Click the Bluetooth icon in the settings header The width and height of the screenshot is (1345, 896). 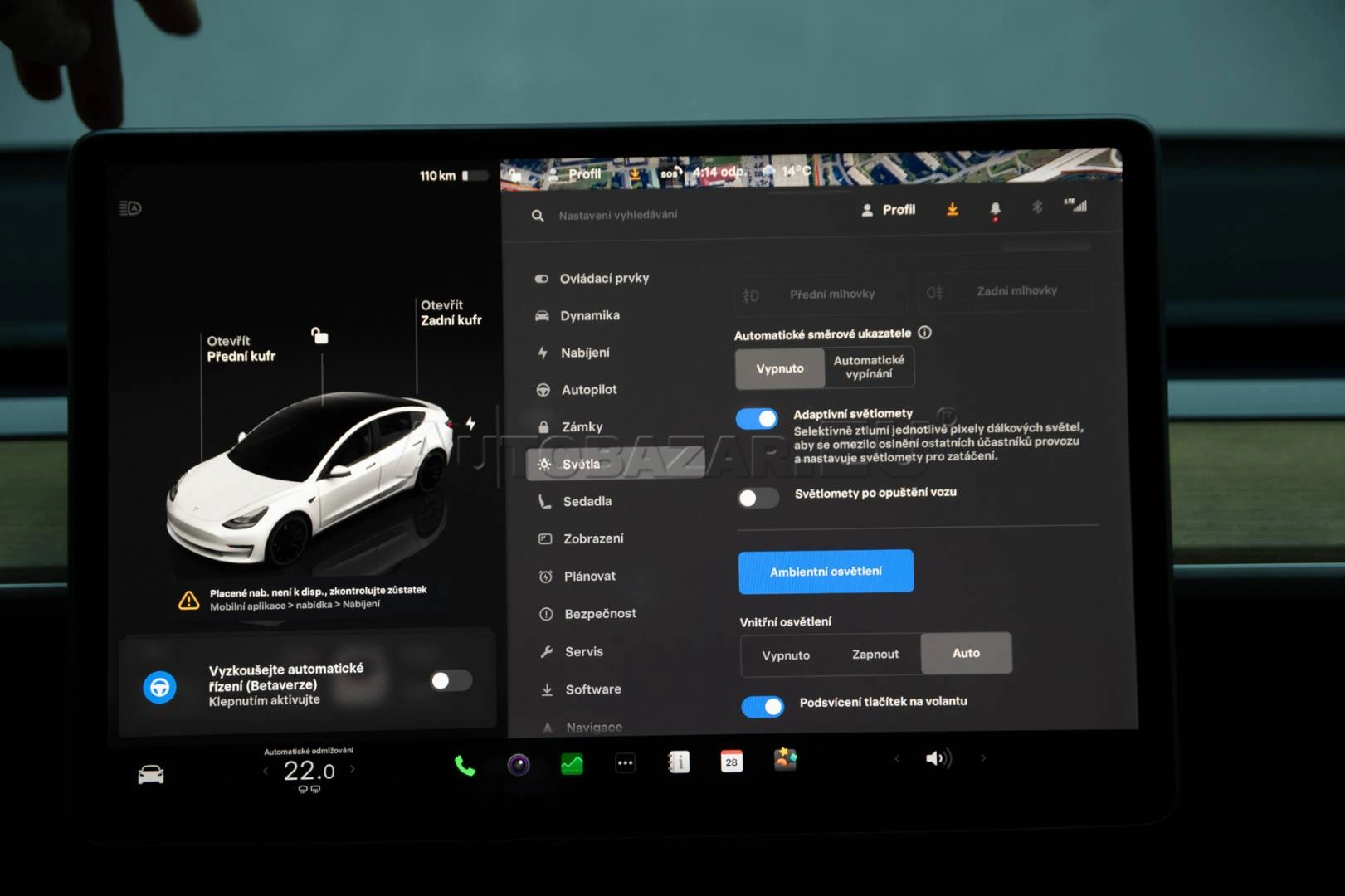tap(1037, 207)
